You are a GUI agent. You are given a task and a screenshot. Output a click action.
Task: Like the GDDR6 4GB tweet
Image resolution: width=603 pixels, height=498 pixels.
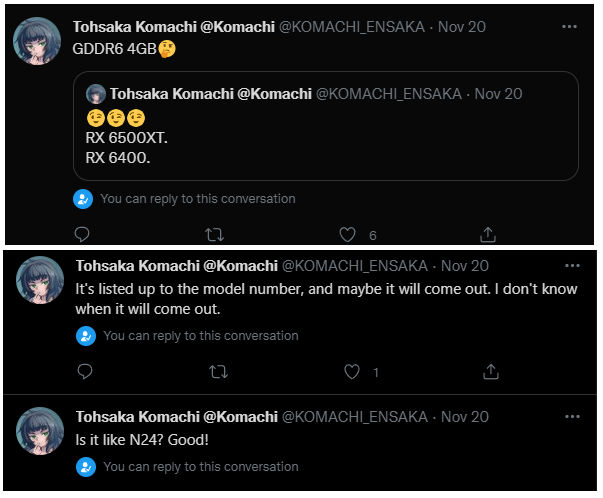(348, 235)
